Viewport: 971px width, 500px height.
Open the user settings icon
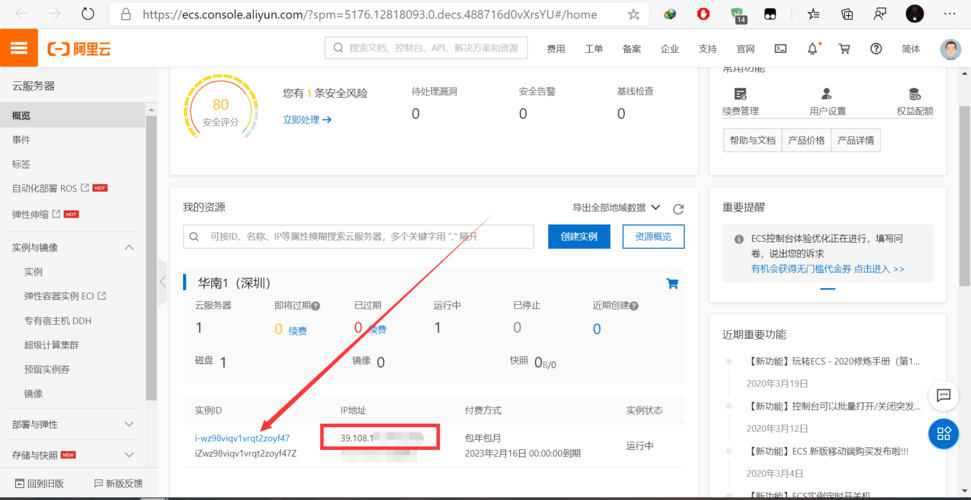click(827, 94)
